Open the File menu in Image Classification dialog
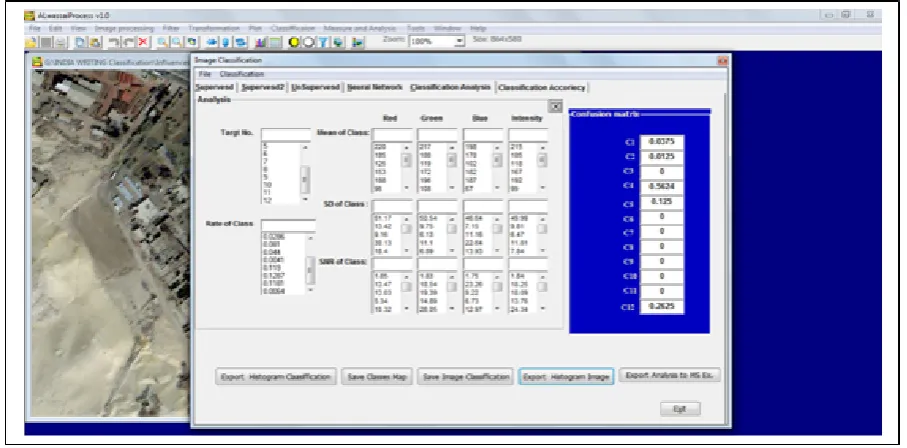 coord(204,74)
